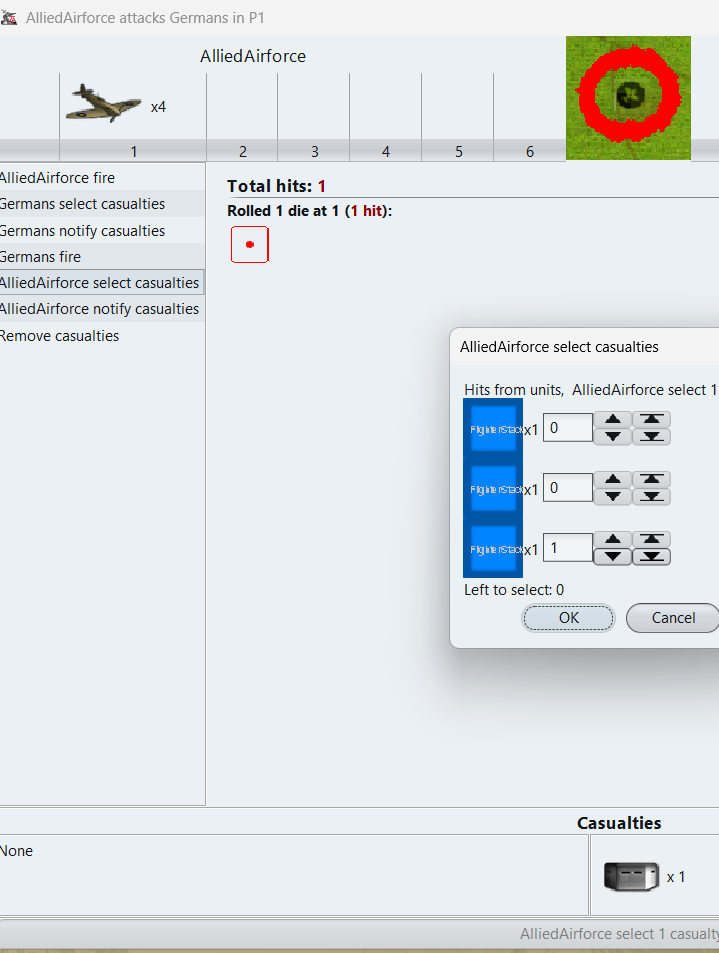Select the second FighterStack unit icon
The width and height of the screenshot is (719, 953).
[493, 489]
